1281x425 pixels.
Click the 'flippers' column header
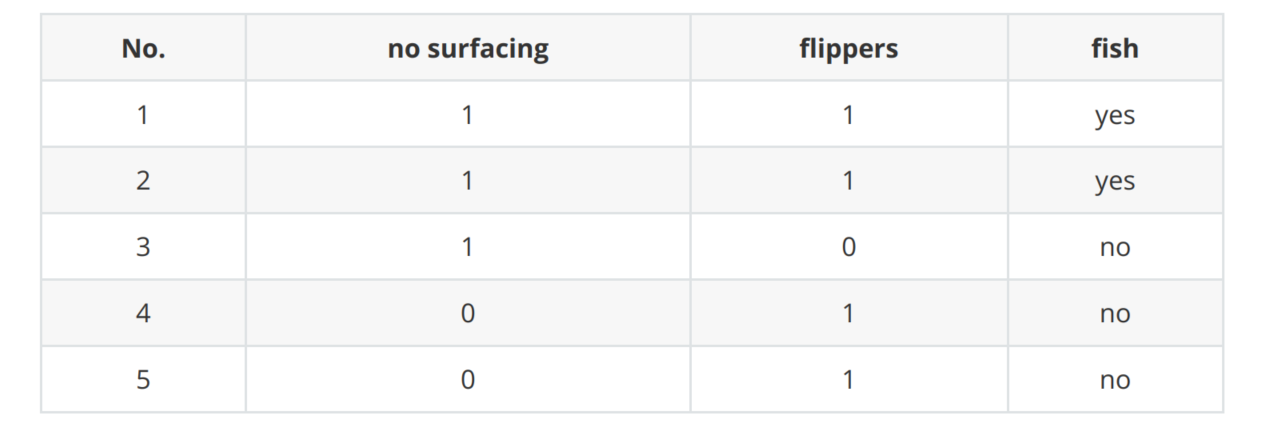[848, 48]
